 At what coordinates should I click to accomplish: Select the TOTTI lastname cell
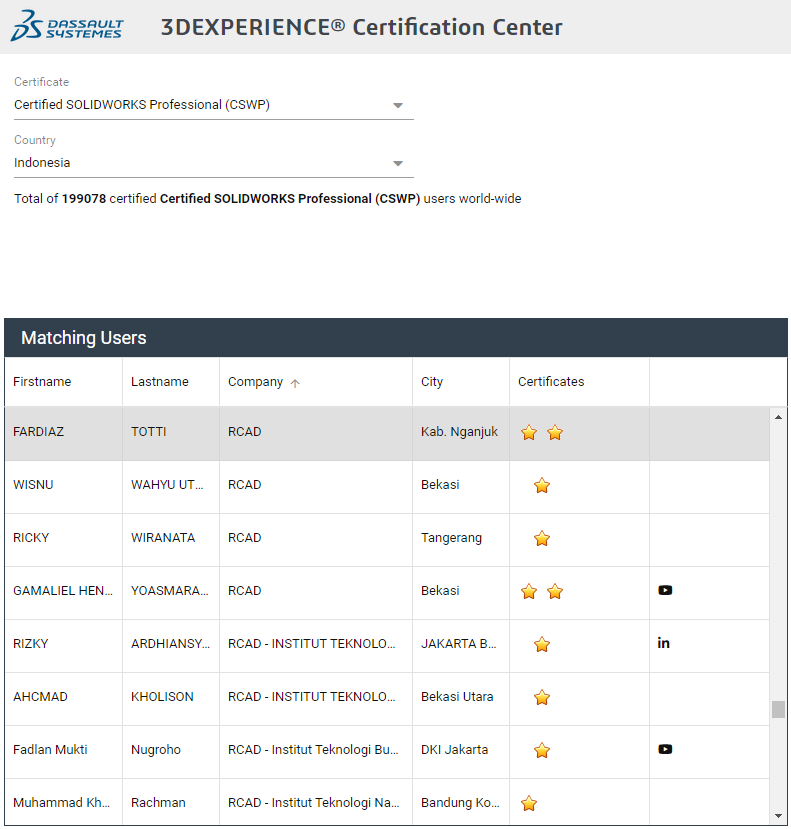171,432
